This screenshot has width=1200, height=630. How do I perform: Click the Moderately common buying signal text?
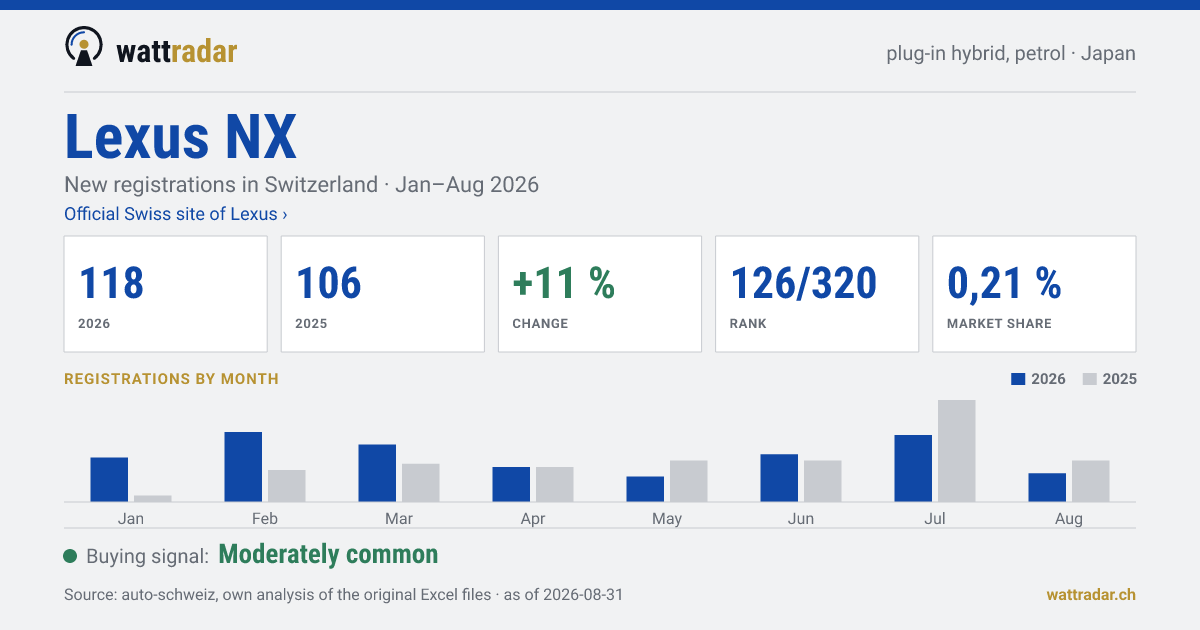tap(328, 555)
